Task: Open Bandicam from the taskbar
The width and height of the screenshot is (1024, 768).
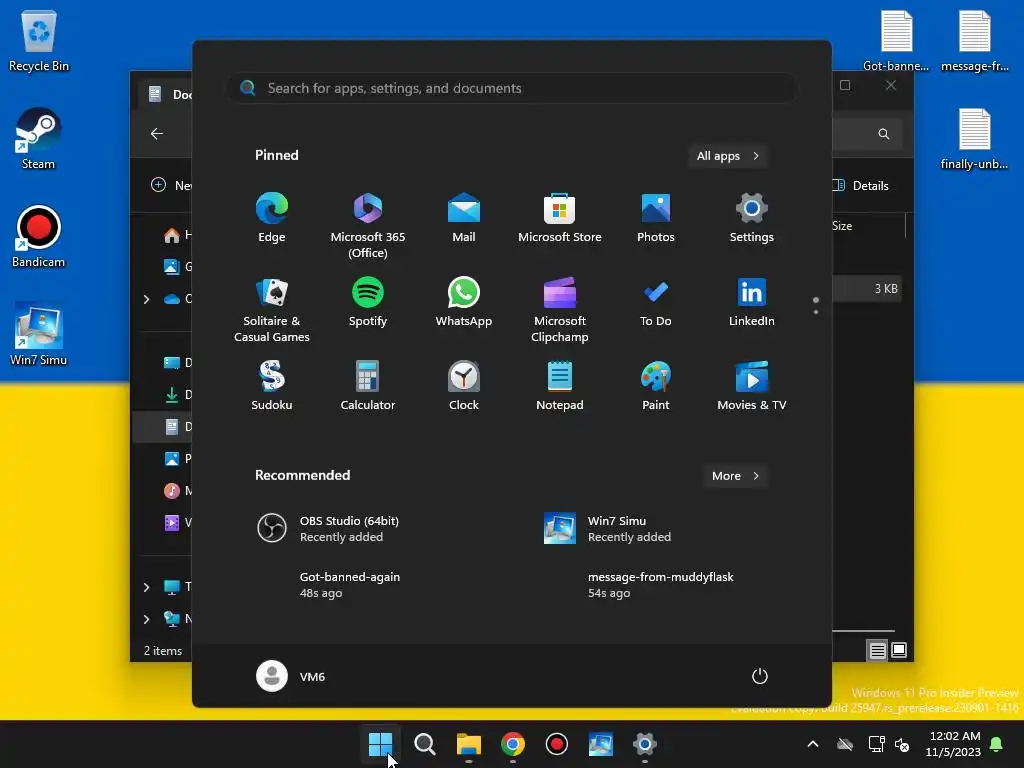Action: click(556, 744)
